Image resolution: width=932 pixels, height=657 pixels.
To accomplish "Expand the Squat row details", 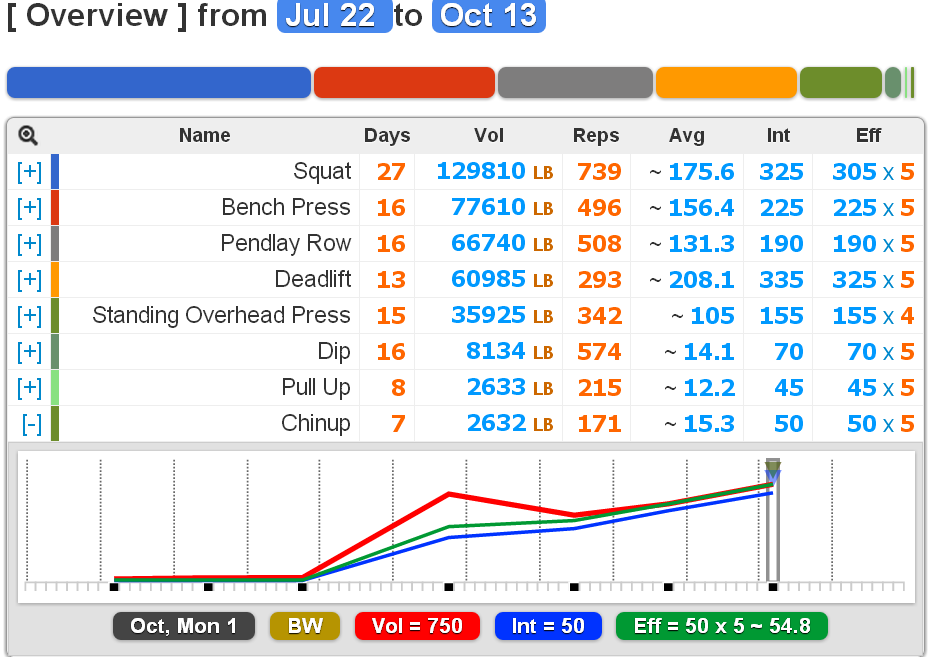I will point(29,171).
